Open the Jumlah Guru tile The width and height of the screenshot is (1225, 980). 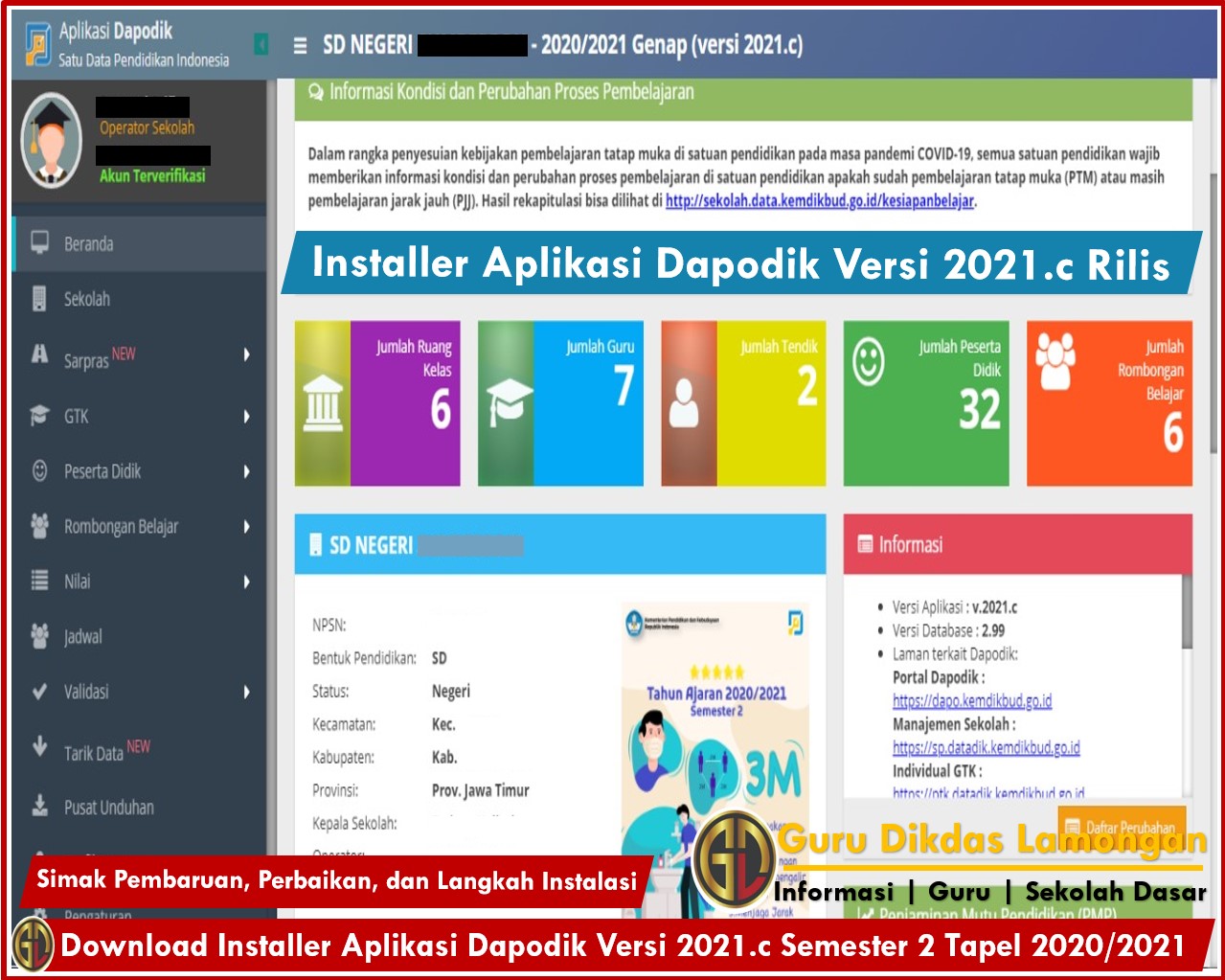tap(560, 403)
